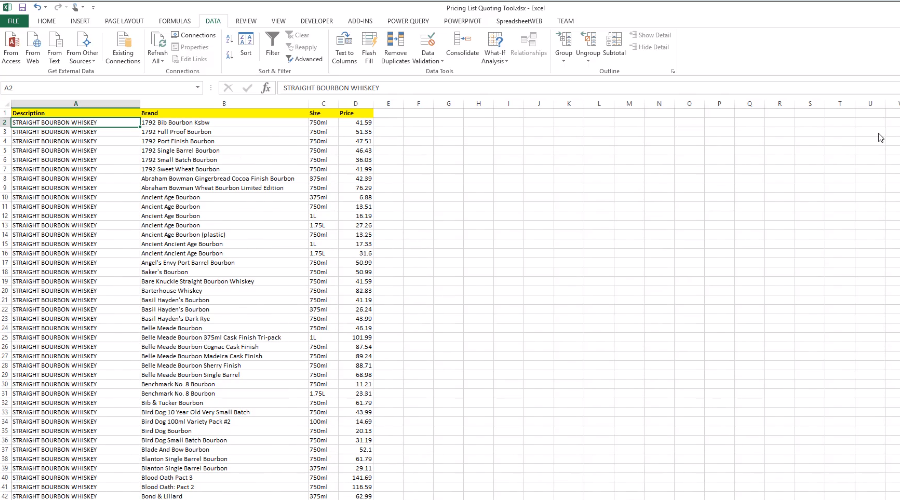Click Hide Detail in Outline

pyautogui.click(x=650, y=47)
